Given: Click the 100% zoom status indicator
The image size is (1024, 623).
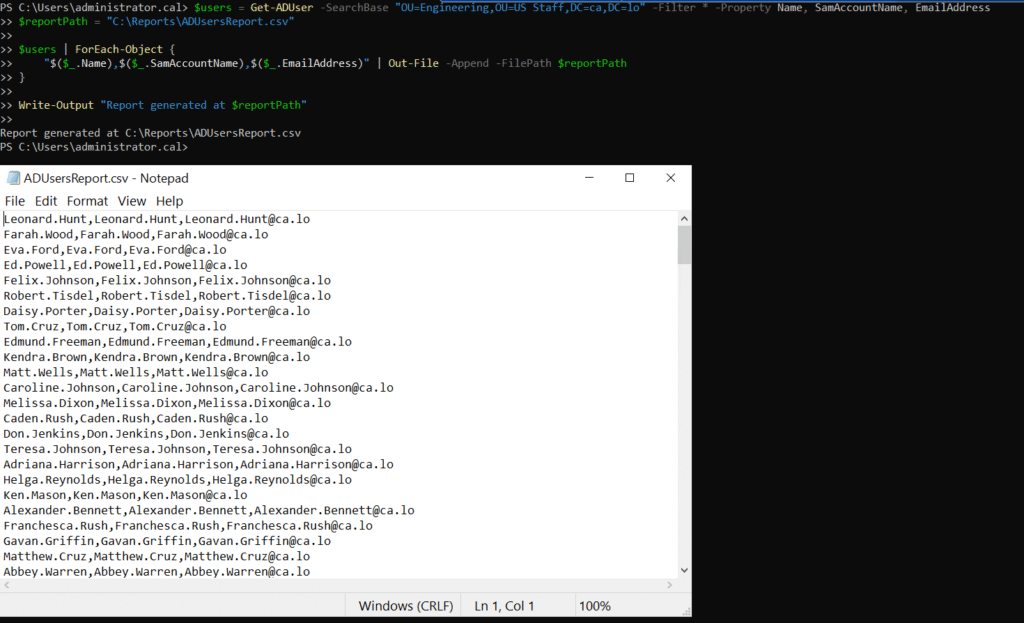Looking at the screenshot, I should coord(594,606).
